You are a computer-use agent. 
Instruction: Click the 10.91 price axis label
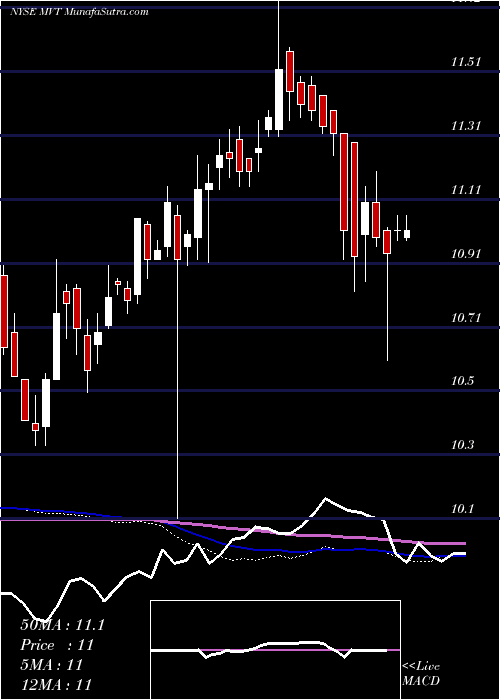click(467, 254)
